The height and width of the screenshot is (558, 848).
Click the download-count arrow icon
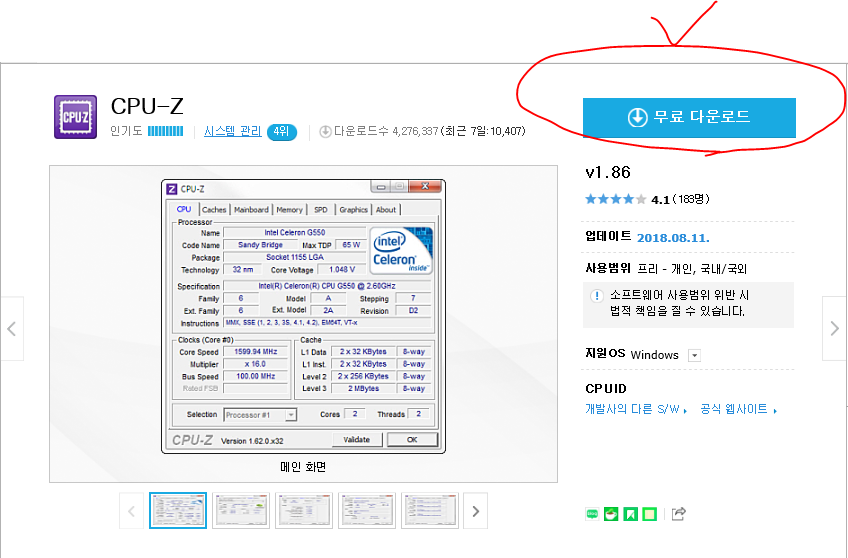click(x=325, y=131)
